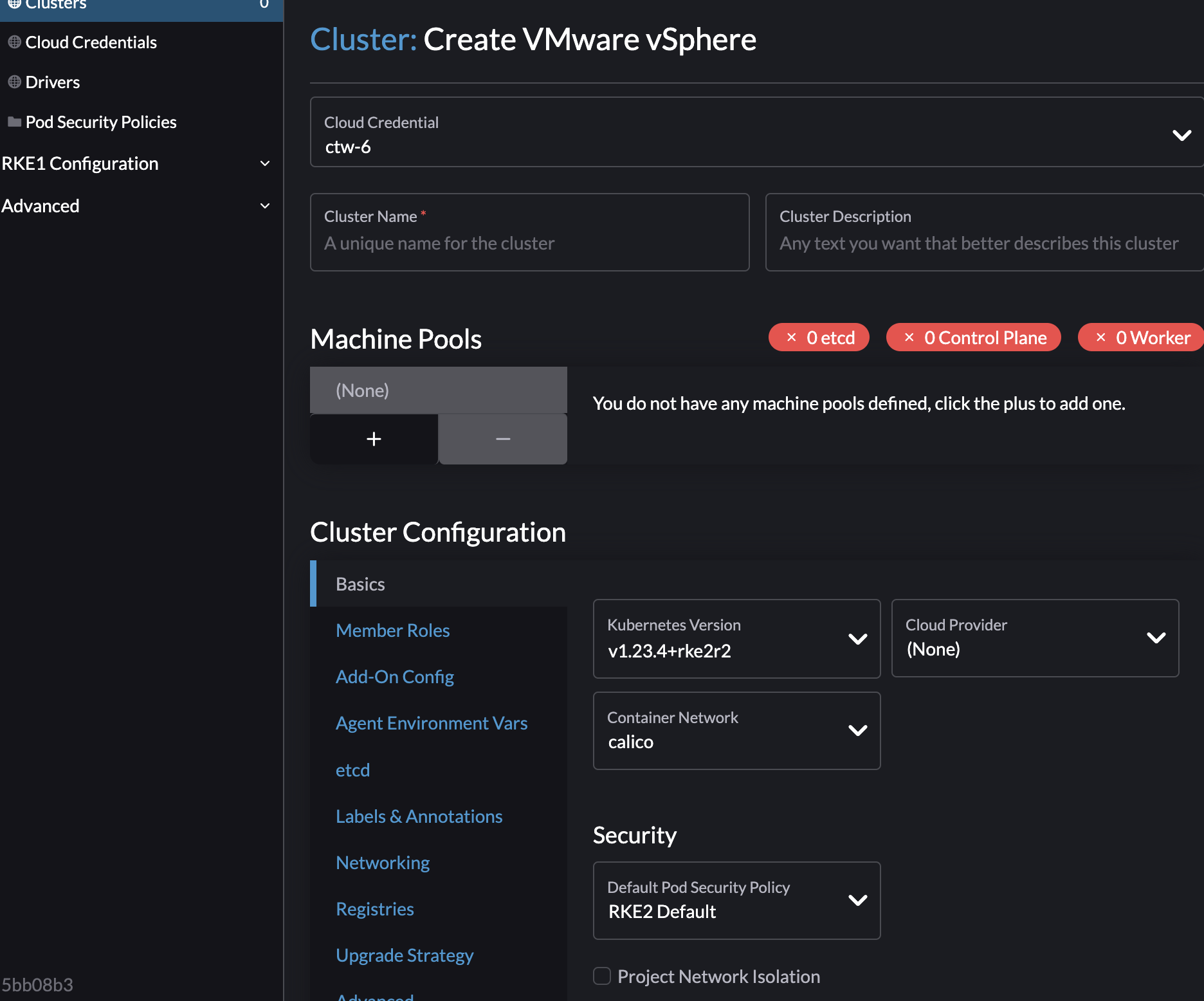Change Container Network from calico
Viewport: 1204px width, 1001px height.
857,731
